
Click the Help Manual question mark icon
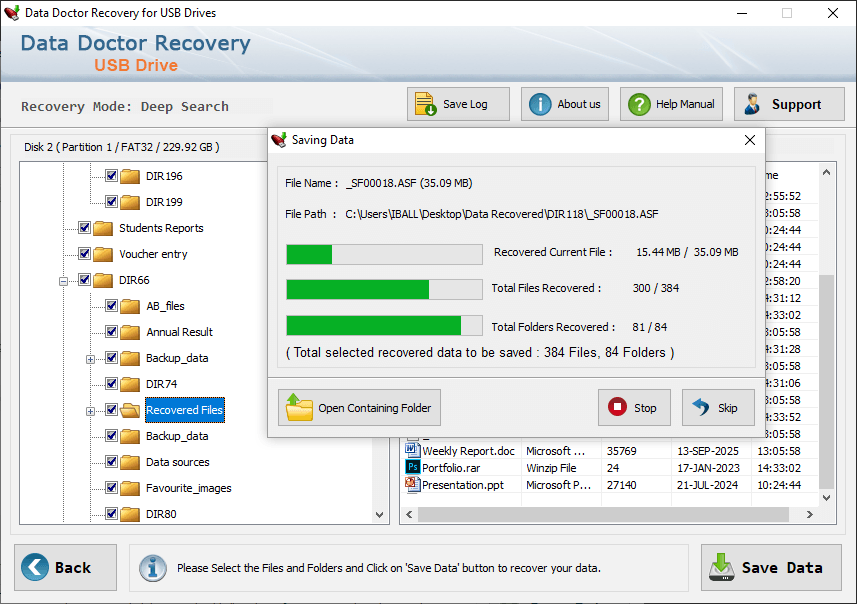click(x=639, y=104)
